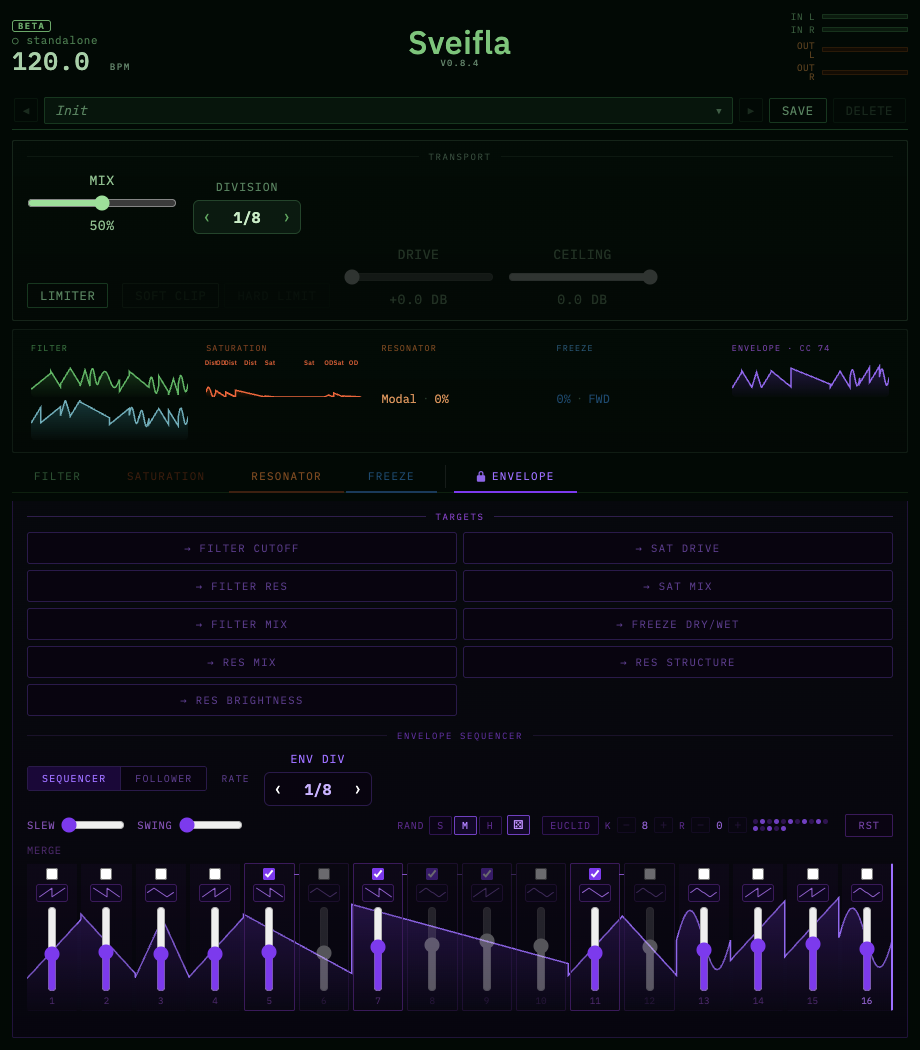Screen dimensions: 920x1050
Task: Change the ramp-down shape icon on step 7
Action: (x=378, y=893)
